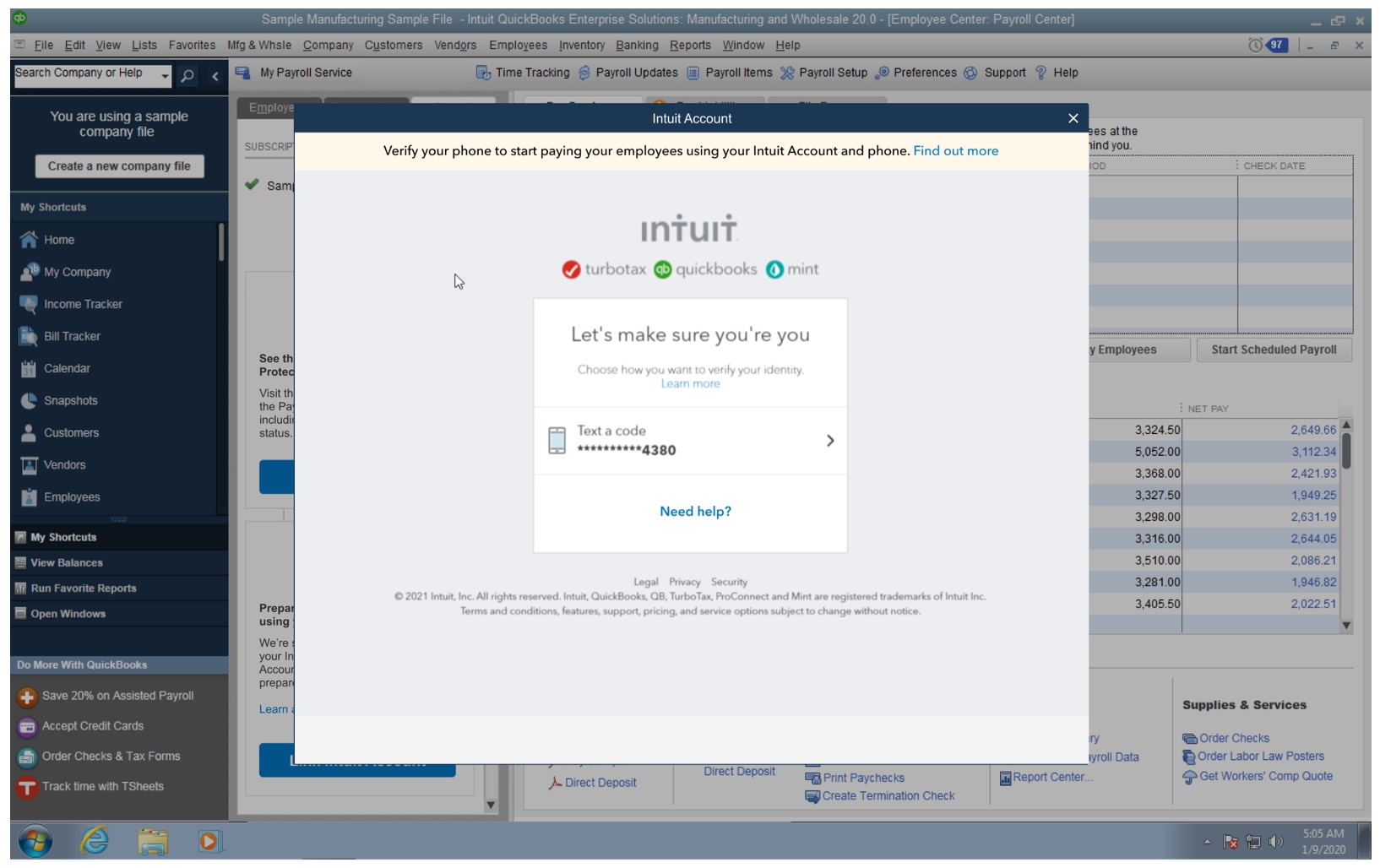Click the Need help? link

tap(695, 512)
